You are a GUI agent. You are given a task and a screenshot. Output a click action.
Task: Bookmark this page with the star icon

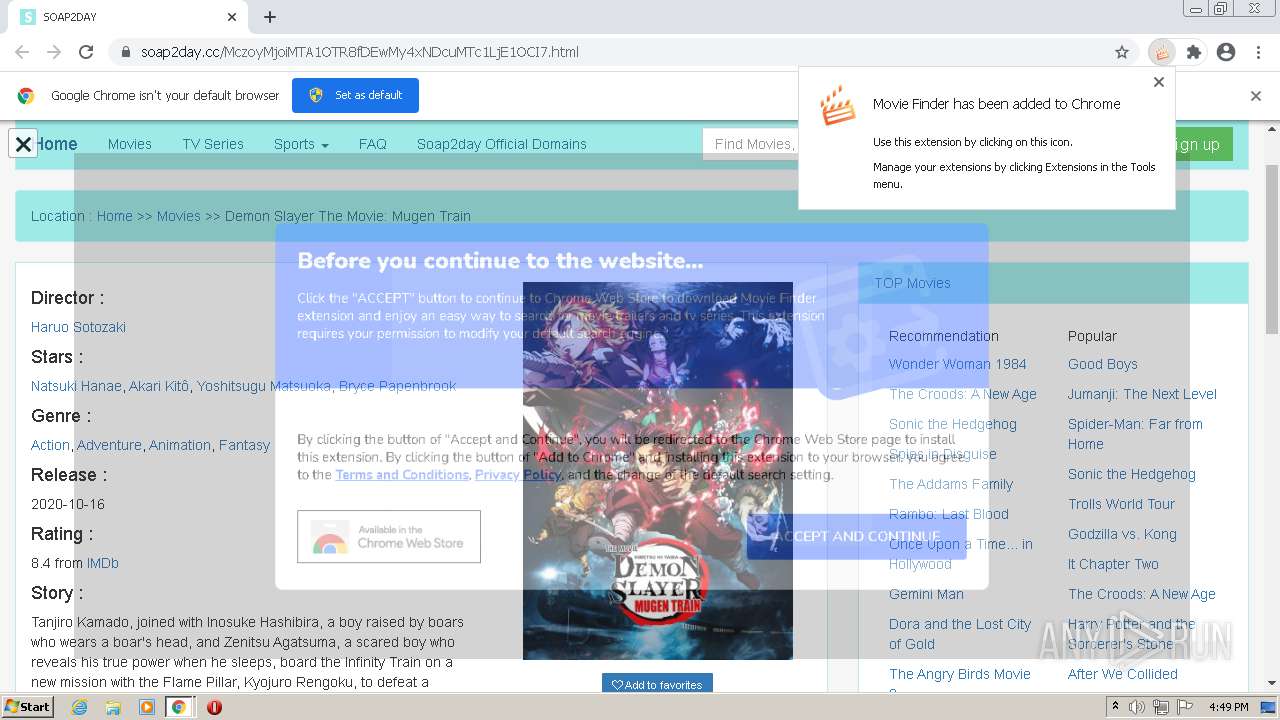1122,52
